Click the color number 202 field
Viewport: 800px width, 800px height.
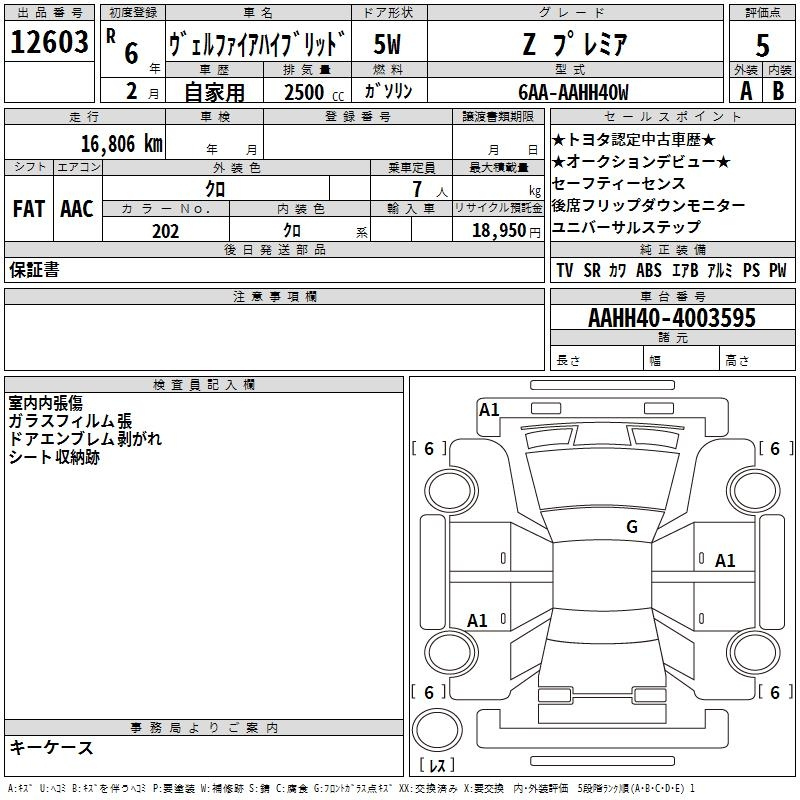(165, 230)
